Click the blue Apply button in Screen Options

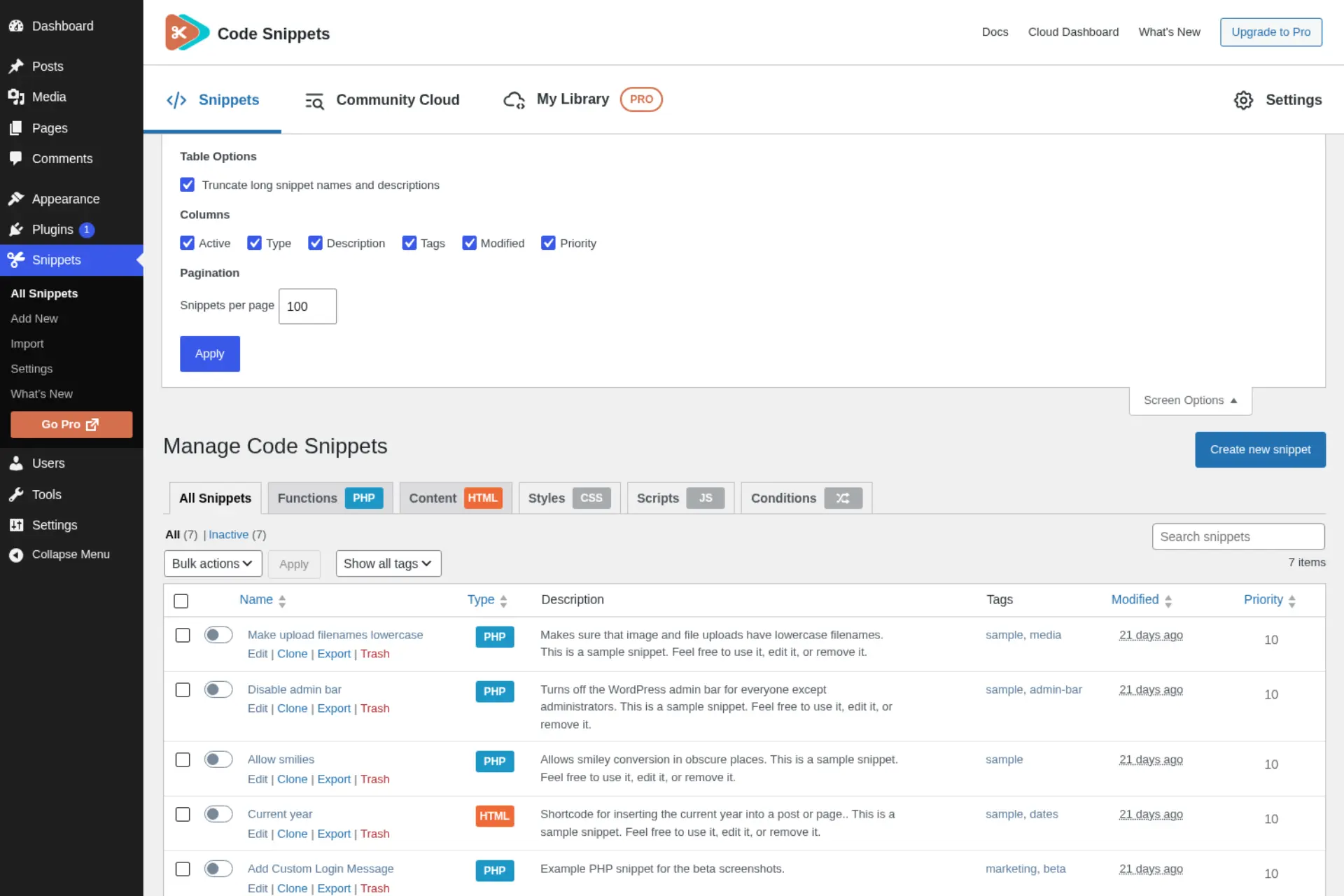[x=210, y=353]
